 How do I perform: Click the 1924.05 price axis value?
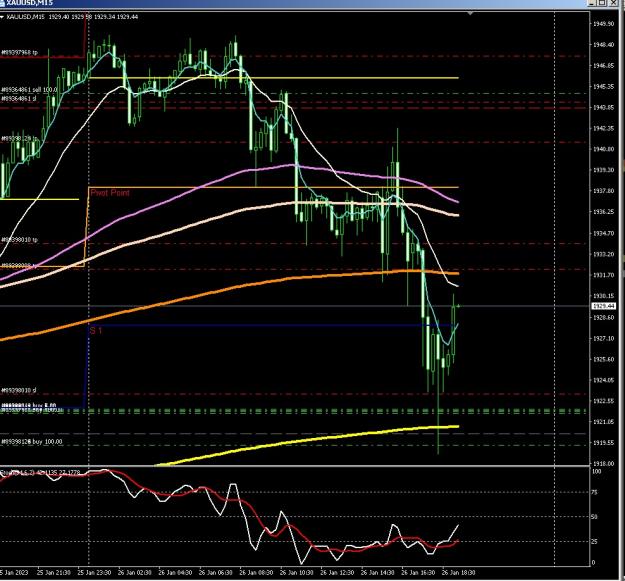click(603, 380)
